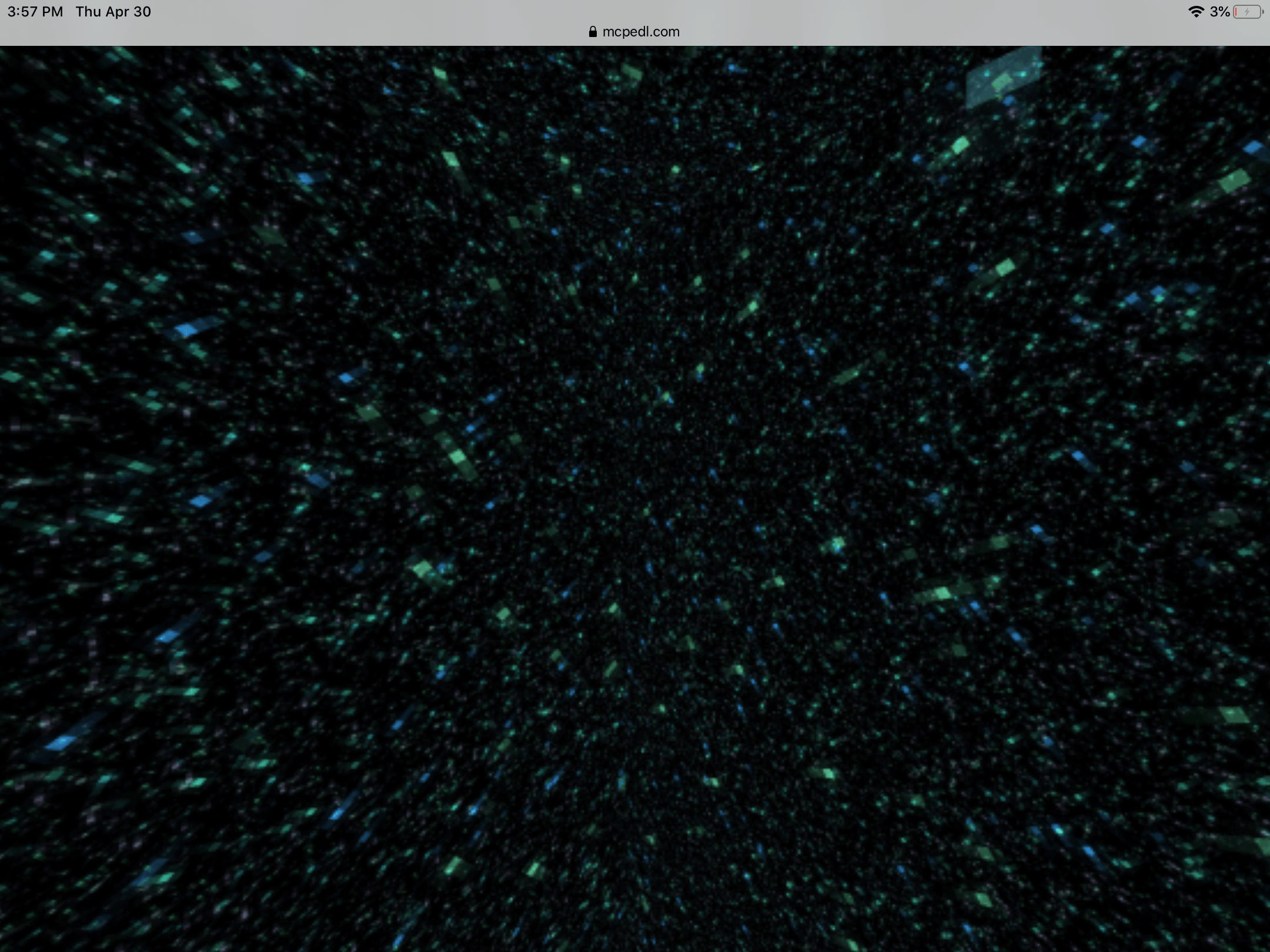Tap the 3:57 PM clock
This screenshot has height=952, width=1270.
(x=35, y=12)
